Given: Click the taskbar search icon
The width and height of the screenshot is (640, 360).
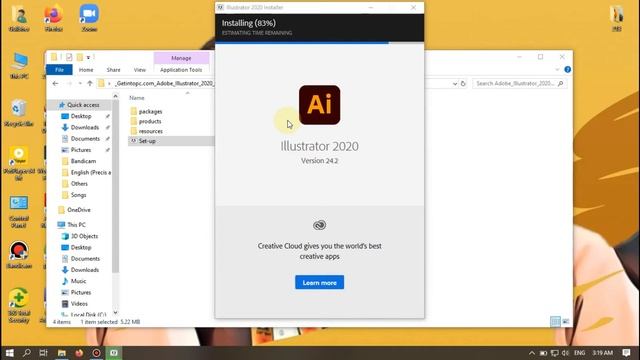Looking at the screenshot, I should click(27, 353).
